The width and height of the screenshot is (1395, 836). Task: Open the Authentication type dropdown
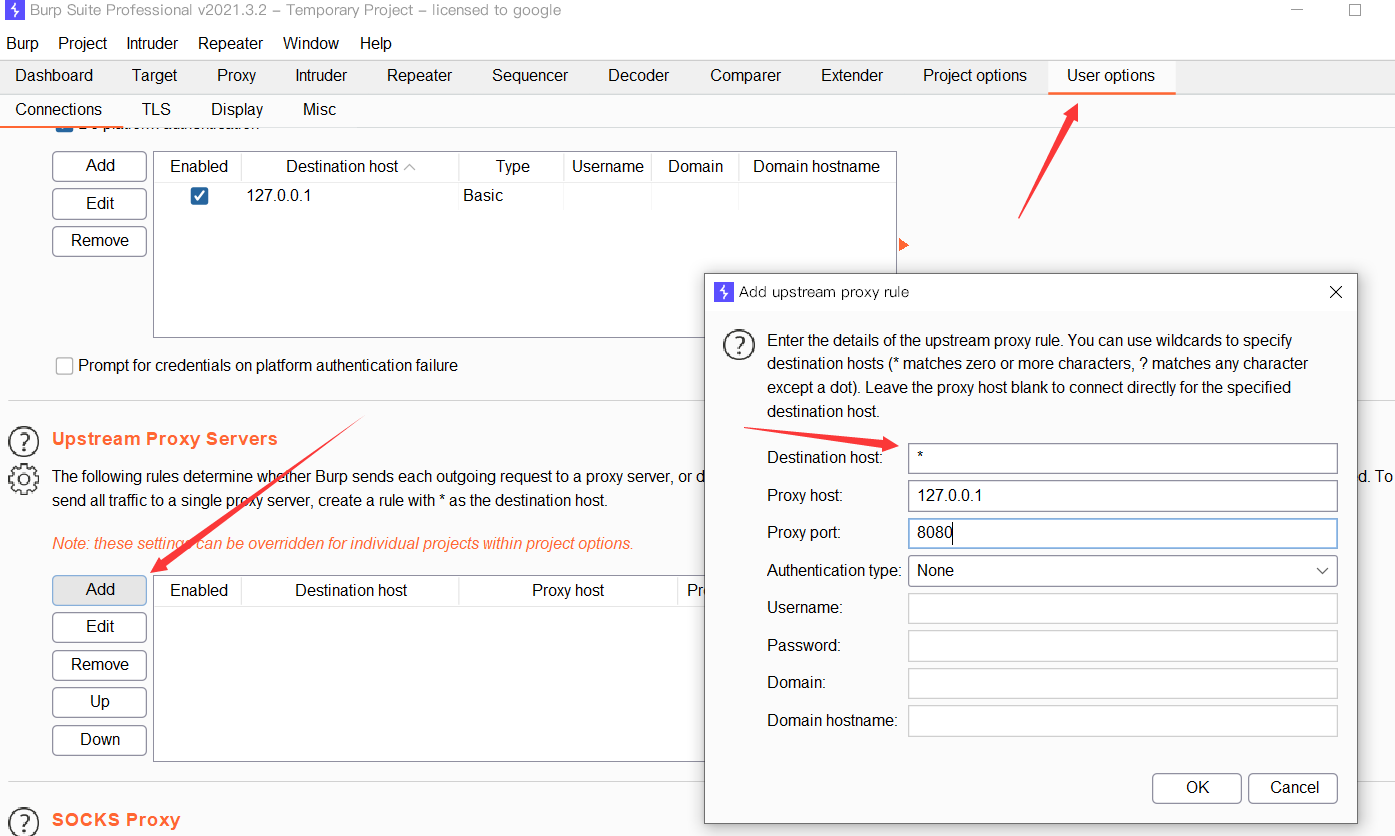point(1122,571)
